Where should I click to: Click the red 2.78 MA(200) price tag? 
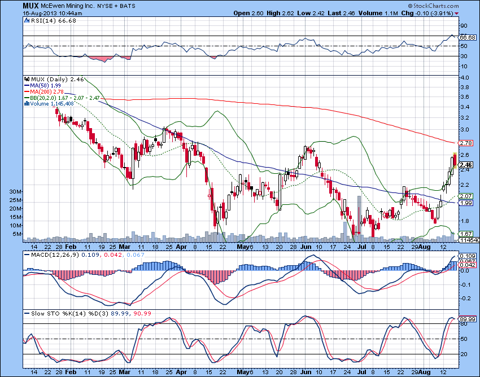tap(466, 143)
